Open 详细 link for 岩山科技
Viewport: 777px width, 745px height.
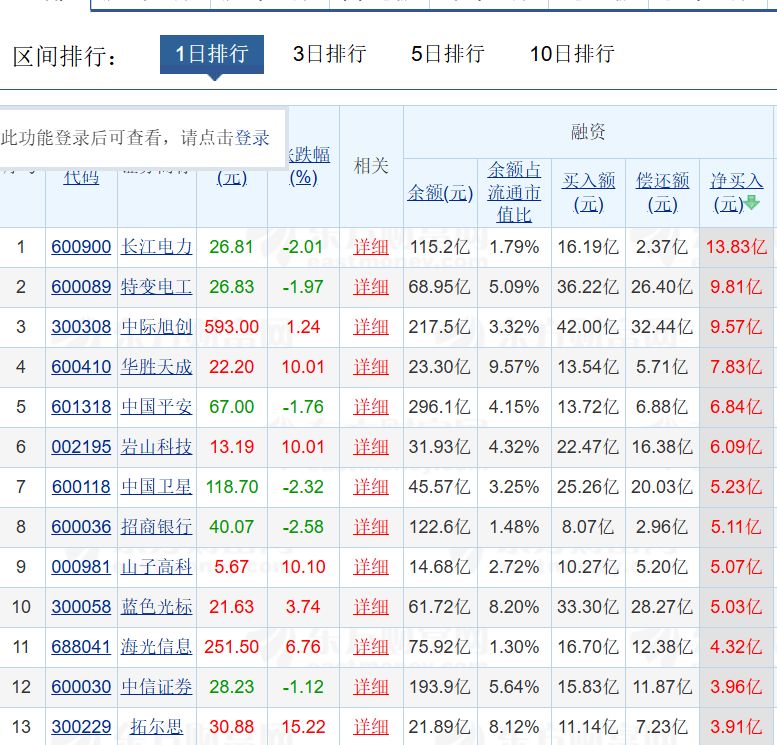[x=371, y=447]
